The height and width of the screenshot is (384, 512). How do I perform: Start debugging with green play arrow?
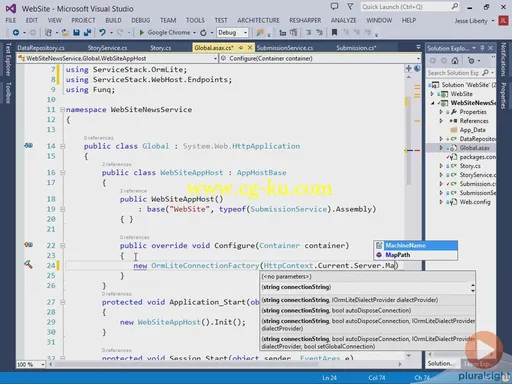tap(141, 32)
